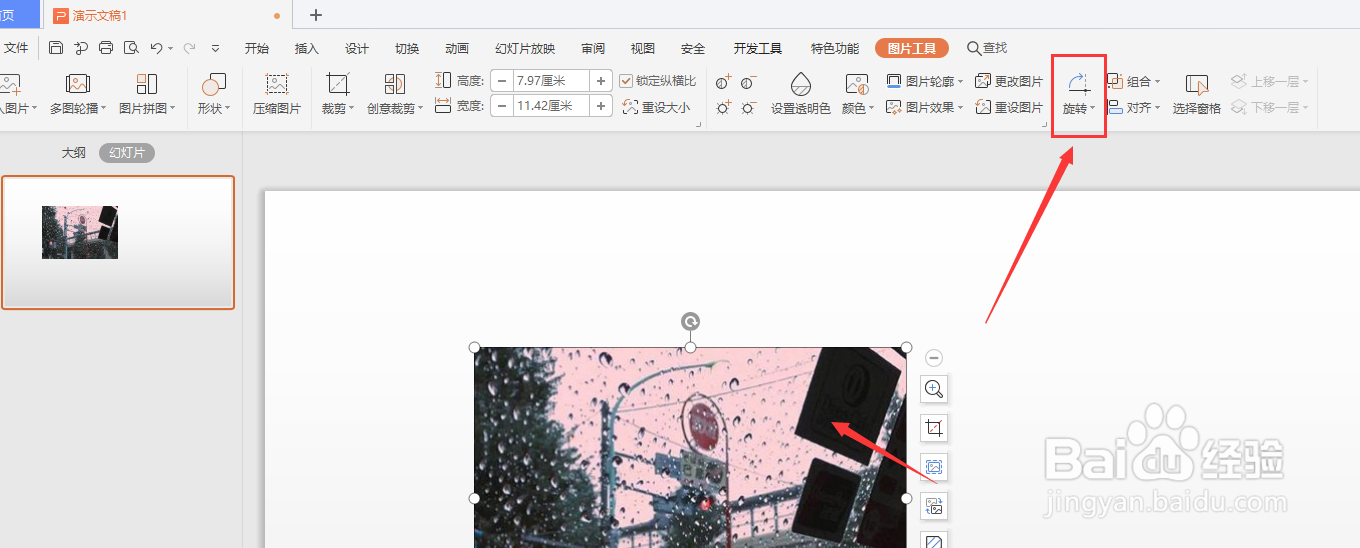This screenshot has height=548, width=1360.
Task: Select the 裁剪 crop tool
Action: 338,95
